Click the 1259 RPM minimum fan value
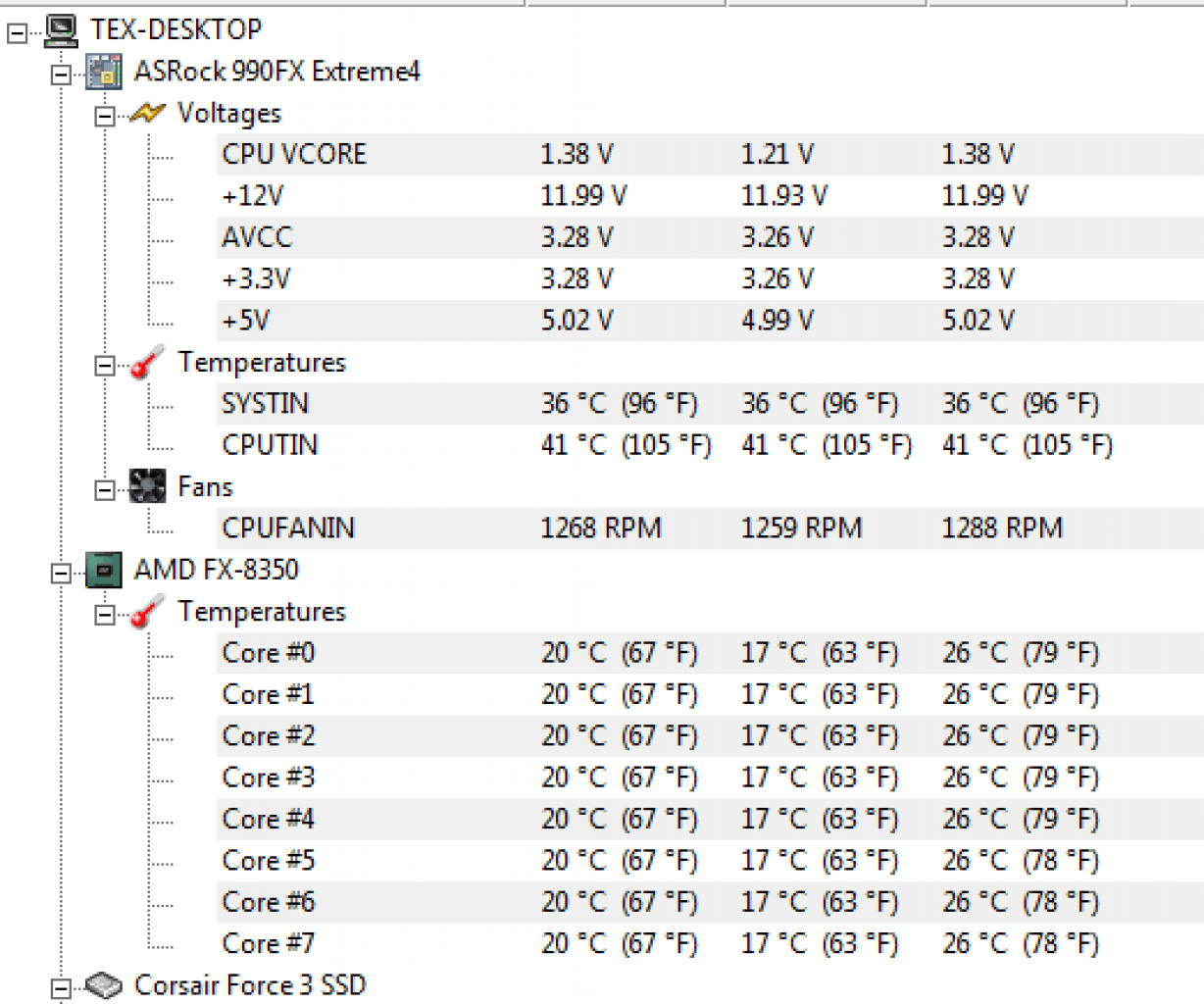 pos(802,528)
